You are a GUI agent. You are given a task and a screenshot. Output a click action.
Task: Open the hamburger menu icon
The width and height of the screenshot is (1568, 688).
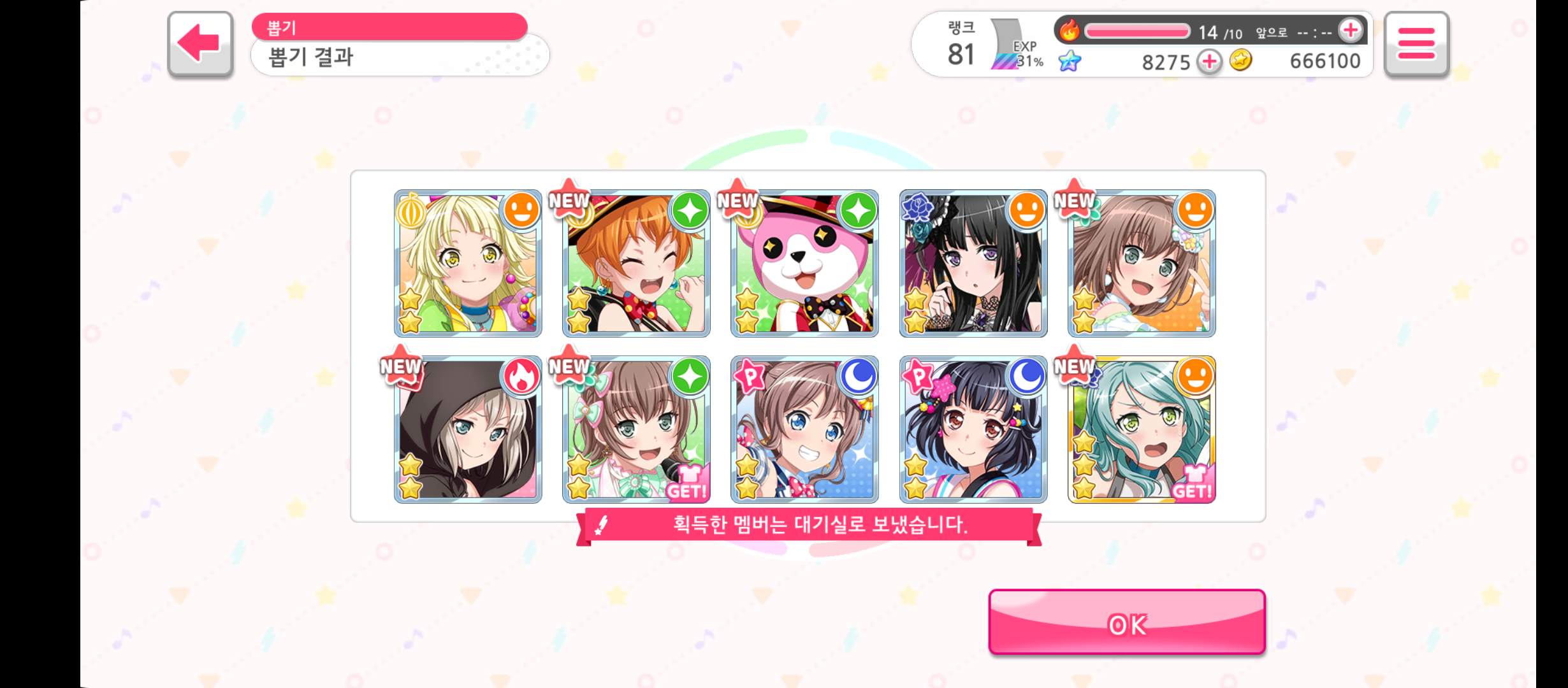(x=1416, y=45)
